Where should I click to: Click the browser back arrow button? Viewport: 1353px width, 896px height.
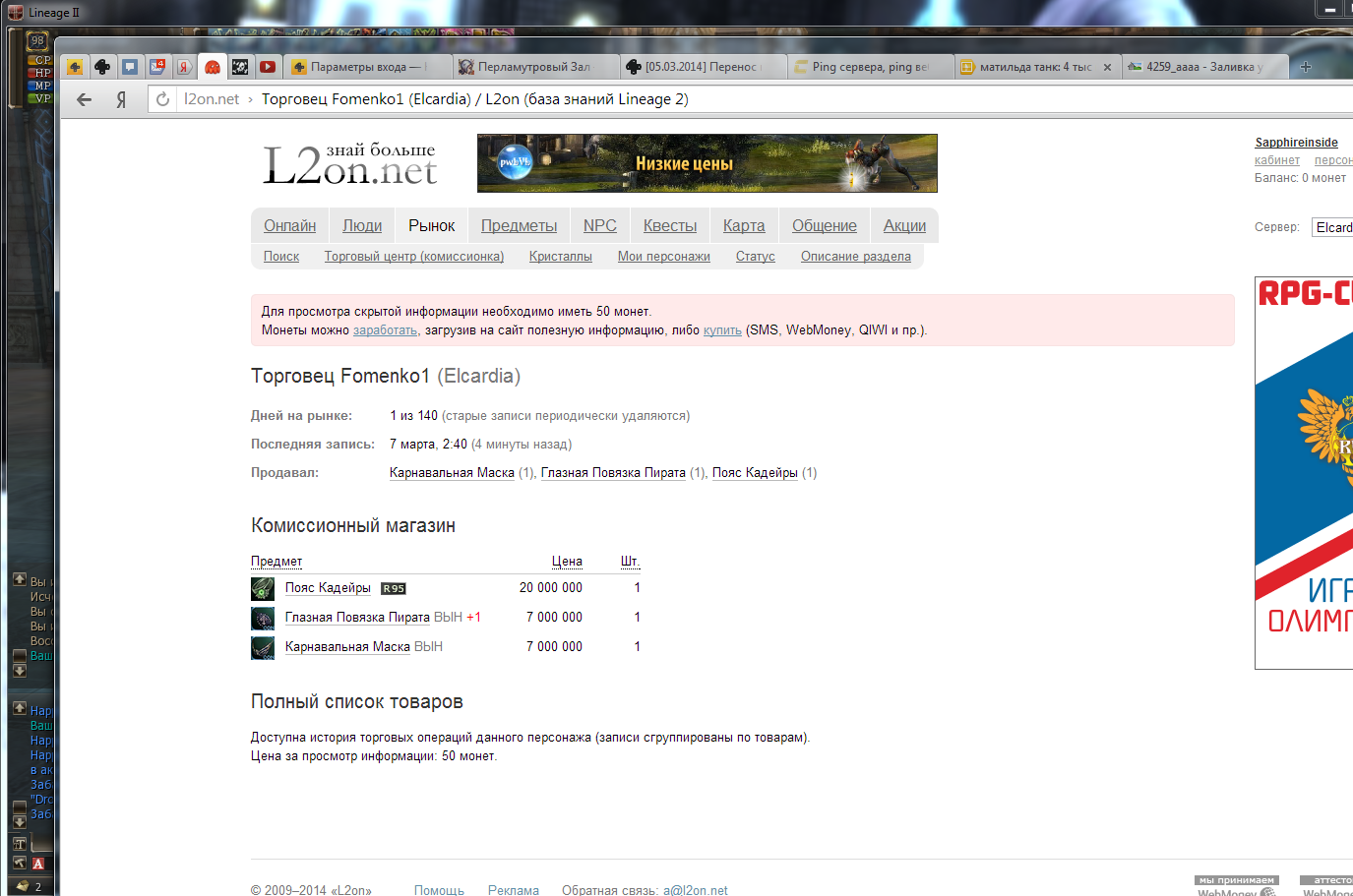(x=84, y=99)
